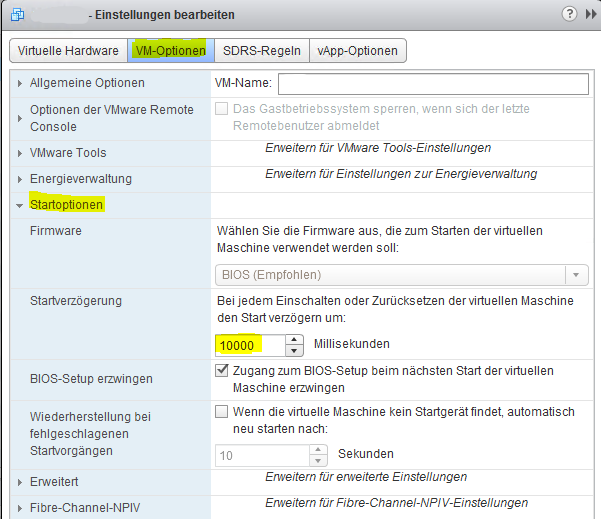Open the Firmware BIOS dropdown

tap(403, 275)
